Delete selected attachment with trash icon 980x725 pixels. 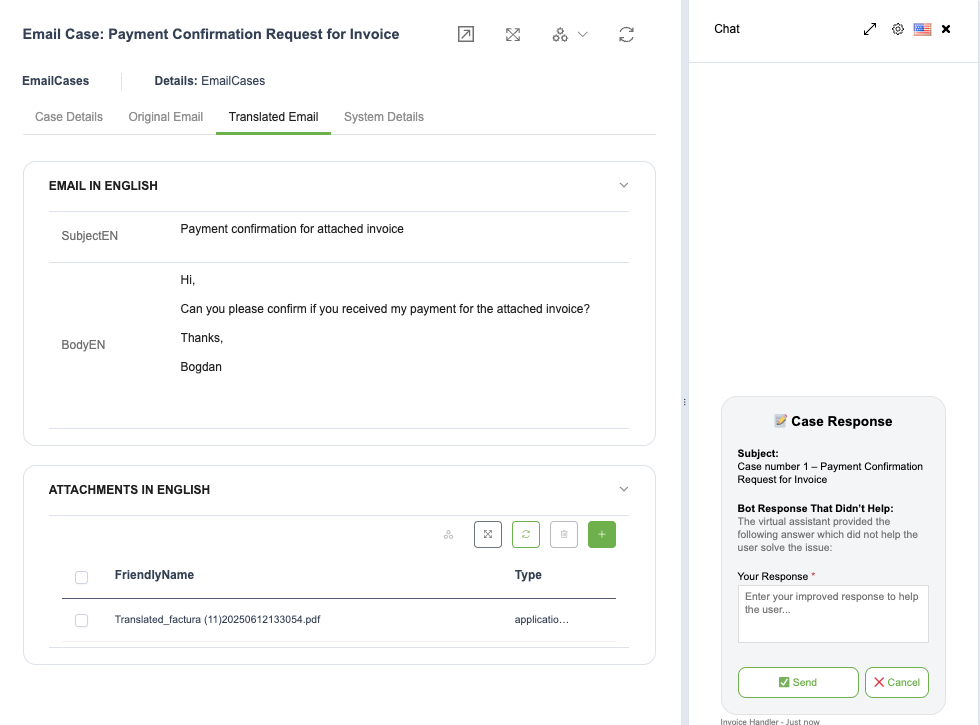click(x=564, y=534)
